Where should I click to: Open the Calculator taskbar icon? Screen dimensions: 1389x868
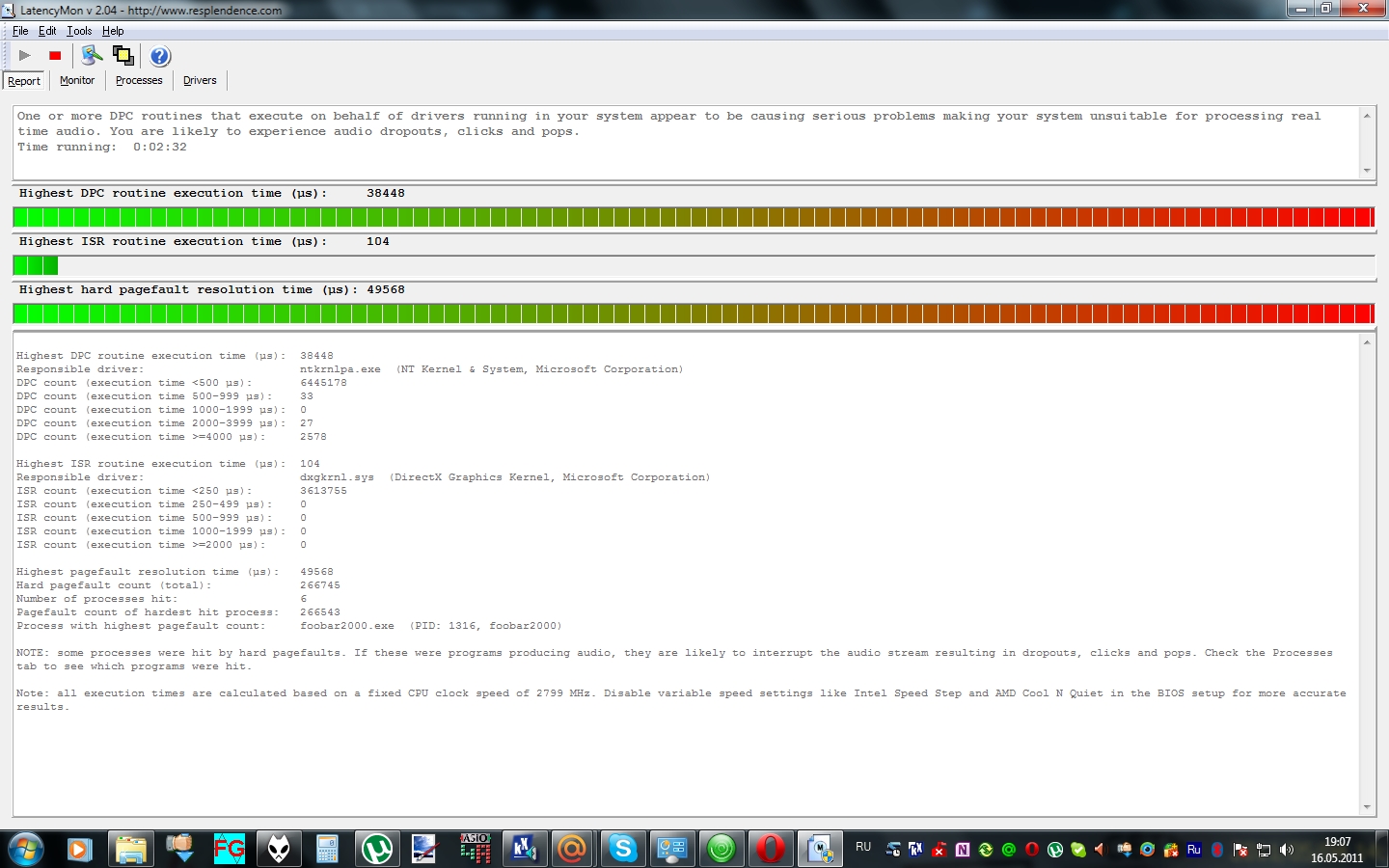point(328,849)
